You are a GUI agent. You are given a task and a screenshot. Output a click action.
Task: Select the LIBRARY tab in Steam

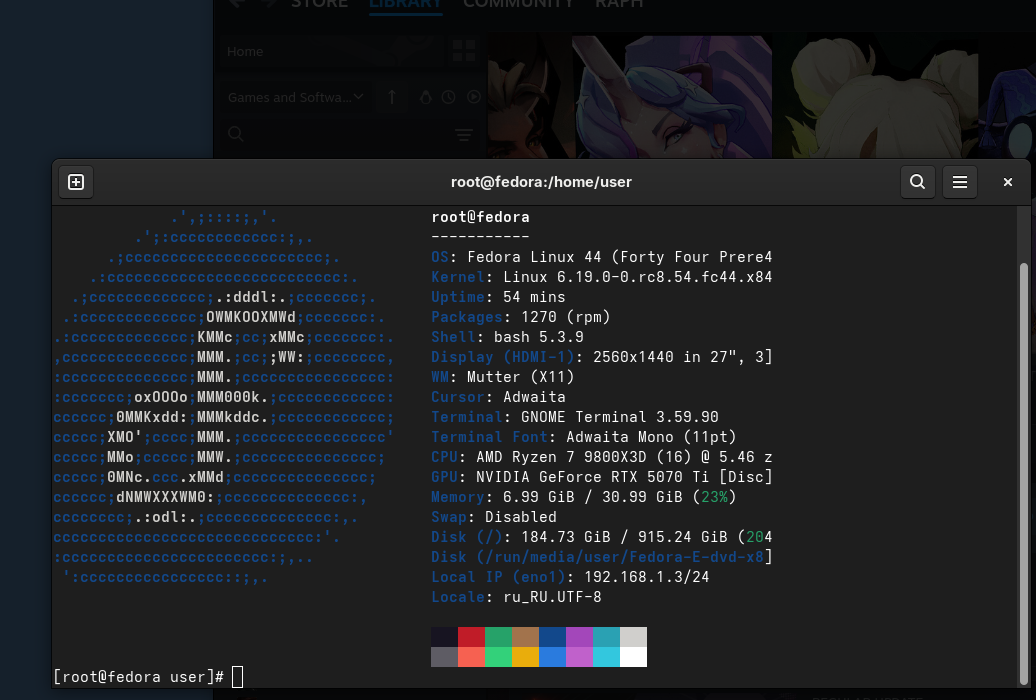(406, 3)
